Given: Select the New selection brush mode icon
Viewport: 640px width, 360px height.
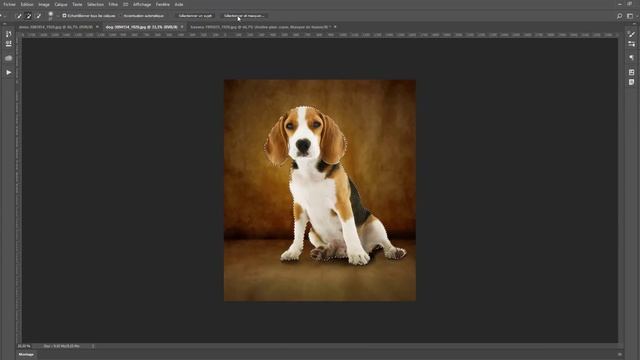Looking at the screenshot, I should pos(19,16).
